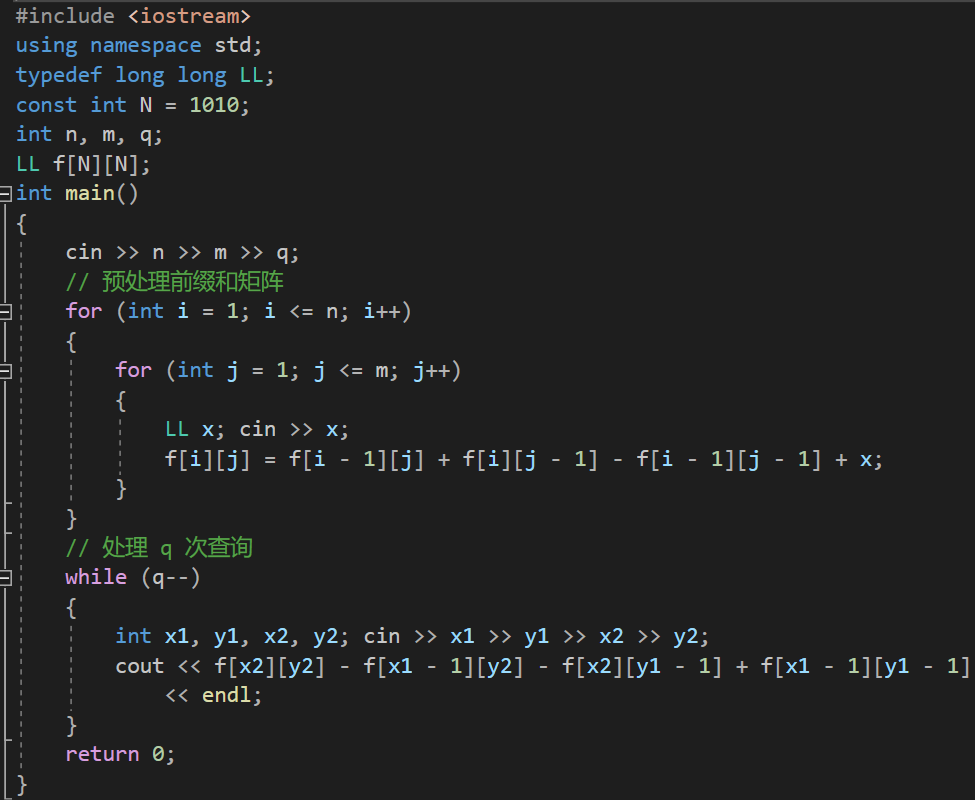Screen dimensions: 975x800
Task: Click the #include <iostream> line
Action: pos(133,16)
